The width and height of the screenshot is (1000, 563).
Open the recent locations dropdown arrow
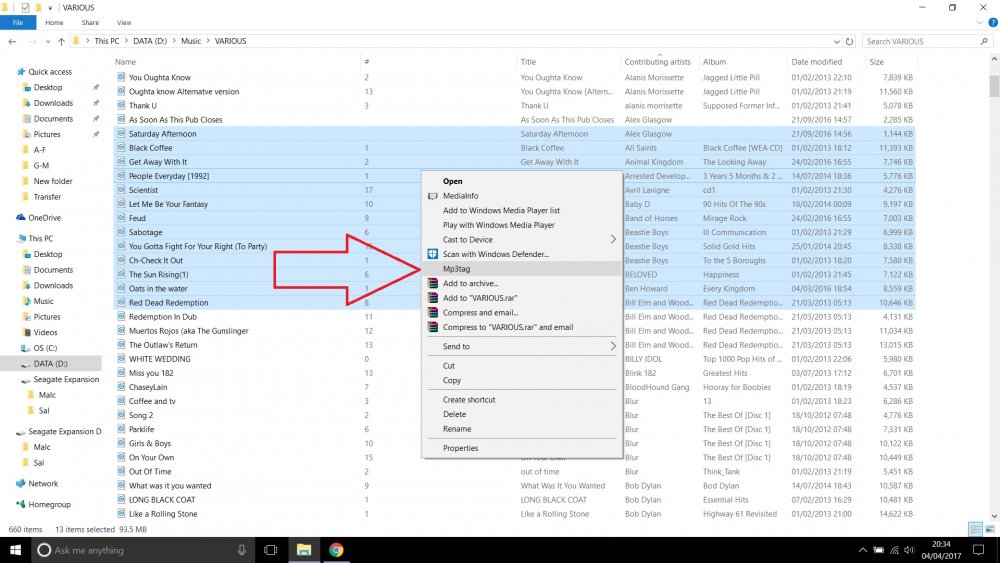tap(48, 41)
